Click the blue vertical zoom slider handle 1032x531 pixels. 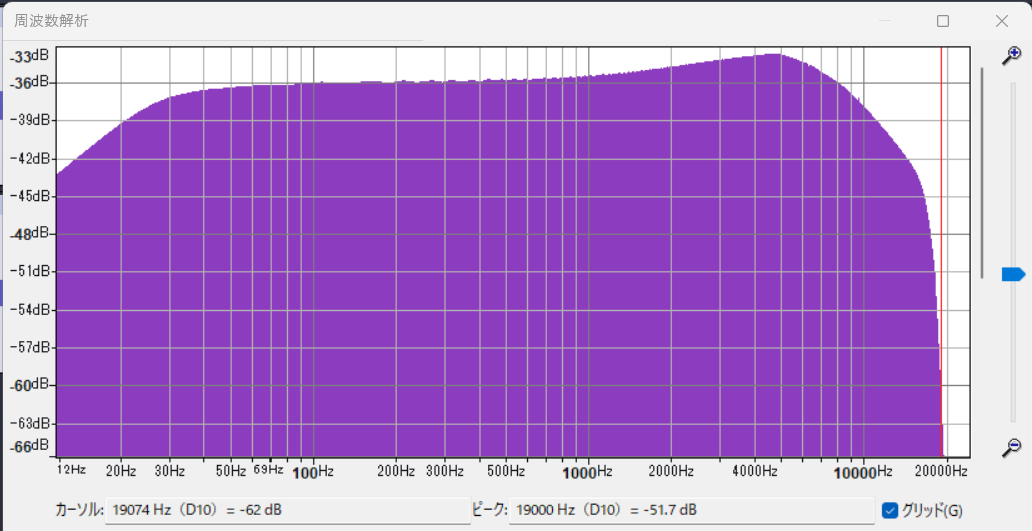[1012, 274]
